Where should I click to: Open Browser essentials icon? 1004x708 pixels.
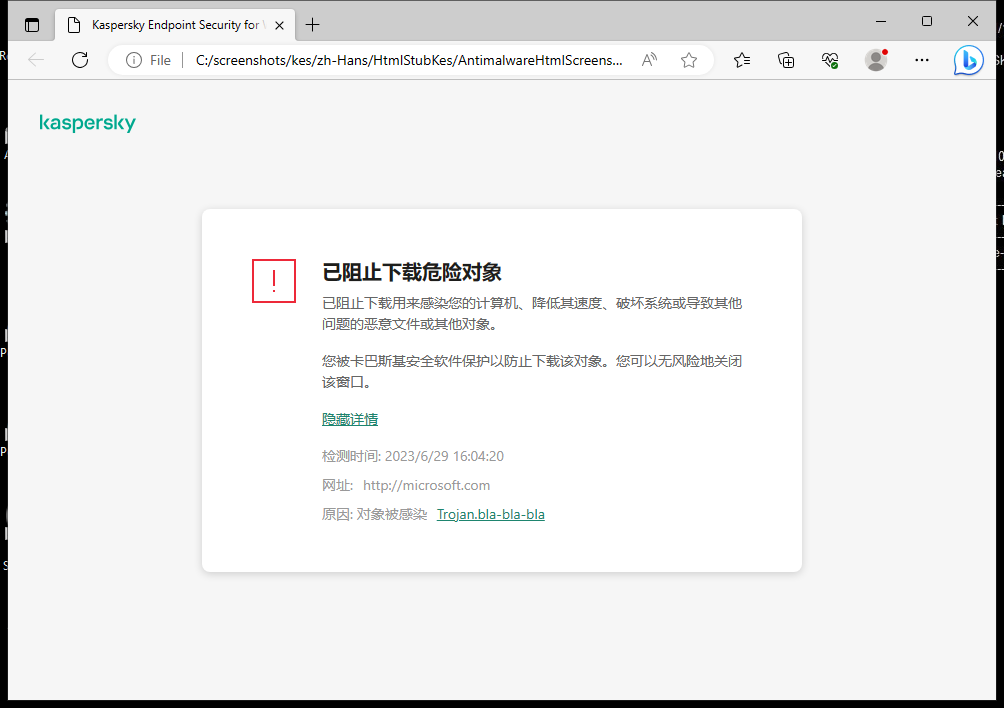click(x=830, y=59)
